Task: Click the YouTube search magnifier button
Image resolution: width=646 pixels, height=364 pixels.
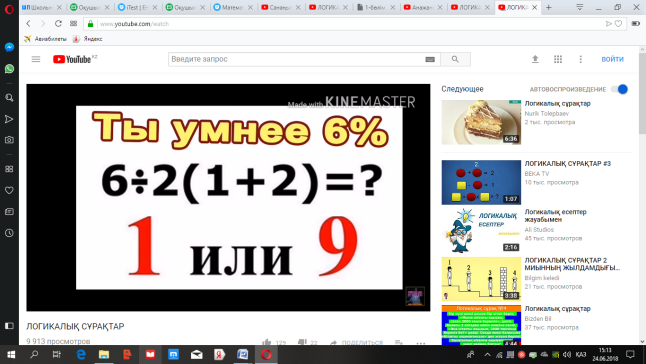Action: pos(455,59)
